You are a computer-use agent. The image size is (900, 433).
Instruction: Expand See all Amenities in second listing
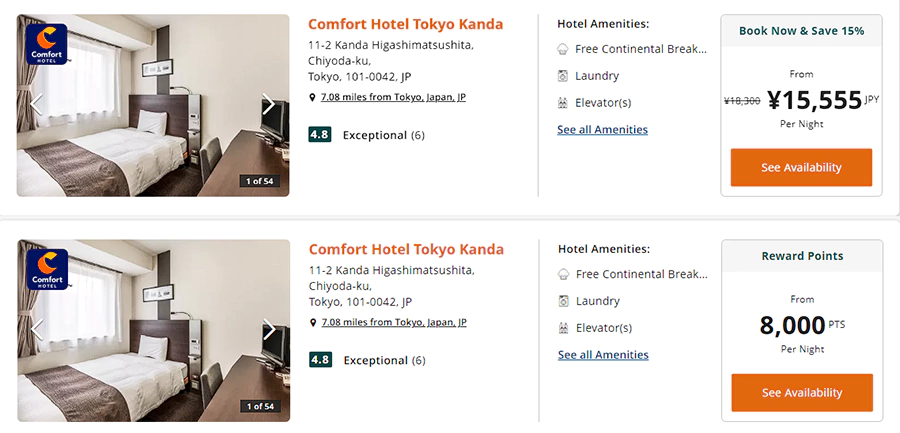[x=603, y=355]
